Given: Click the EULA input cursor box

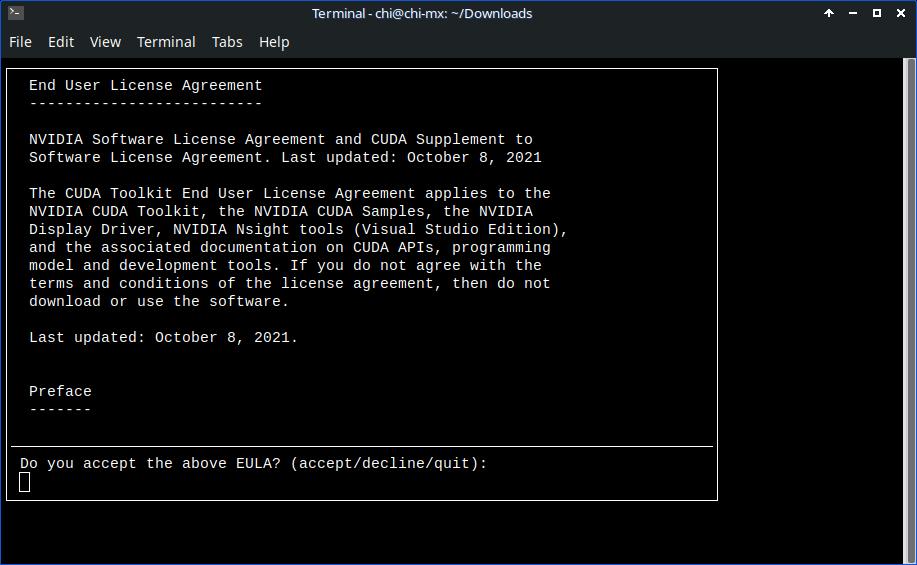Looking at the screenshot, I should click(x=25, y=483).
